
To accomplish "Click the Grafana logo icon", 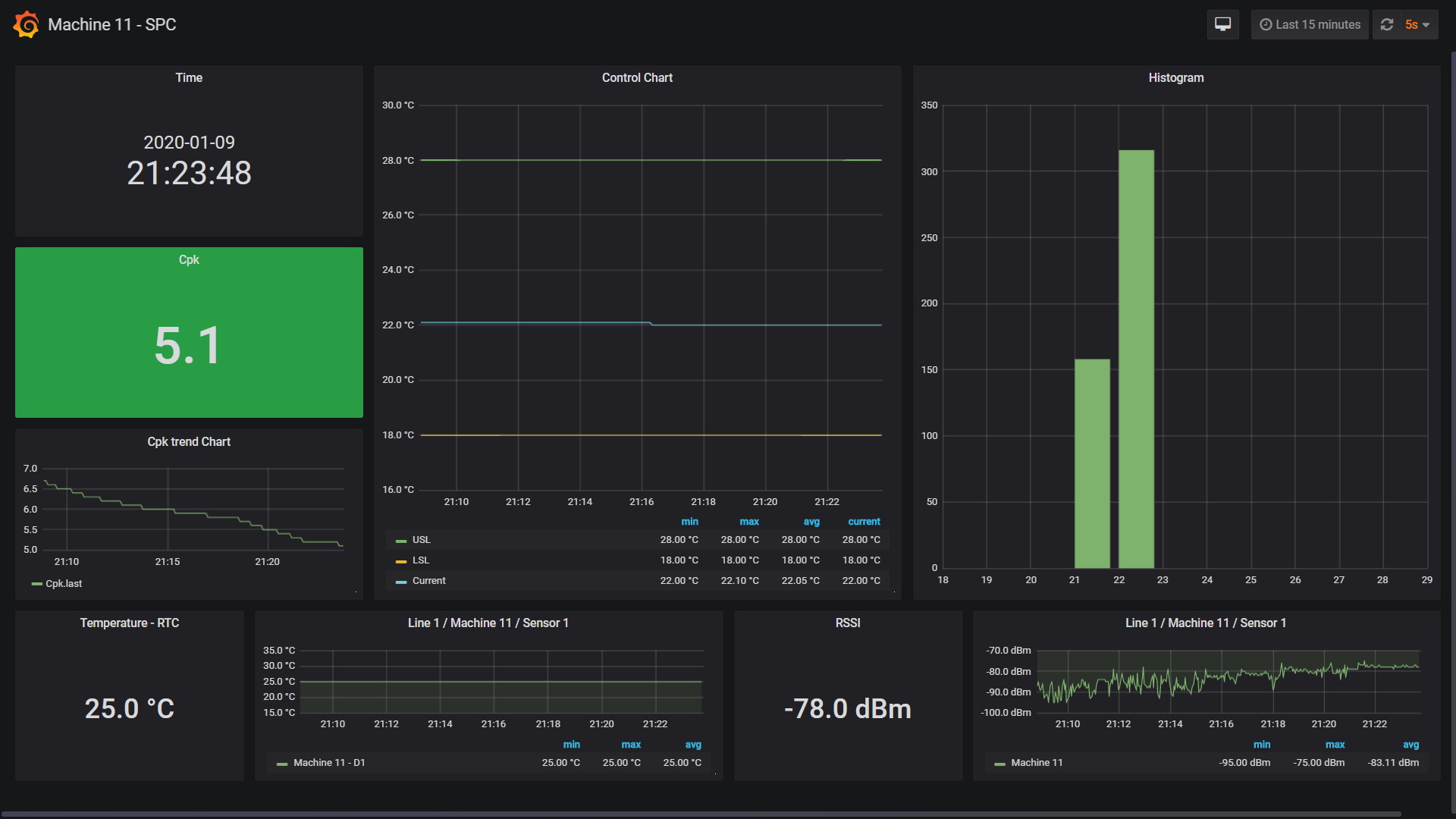I will [x=26, y=24].
